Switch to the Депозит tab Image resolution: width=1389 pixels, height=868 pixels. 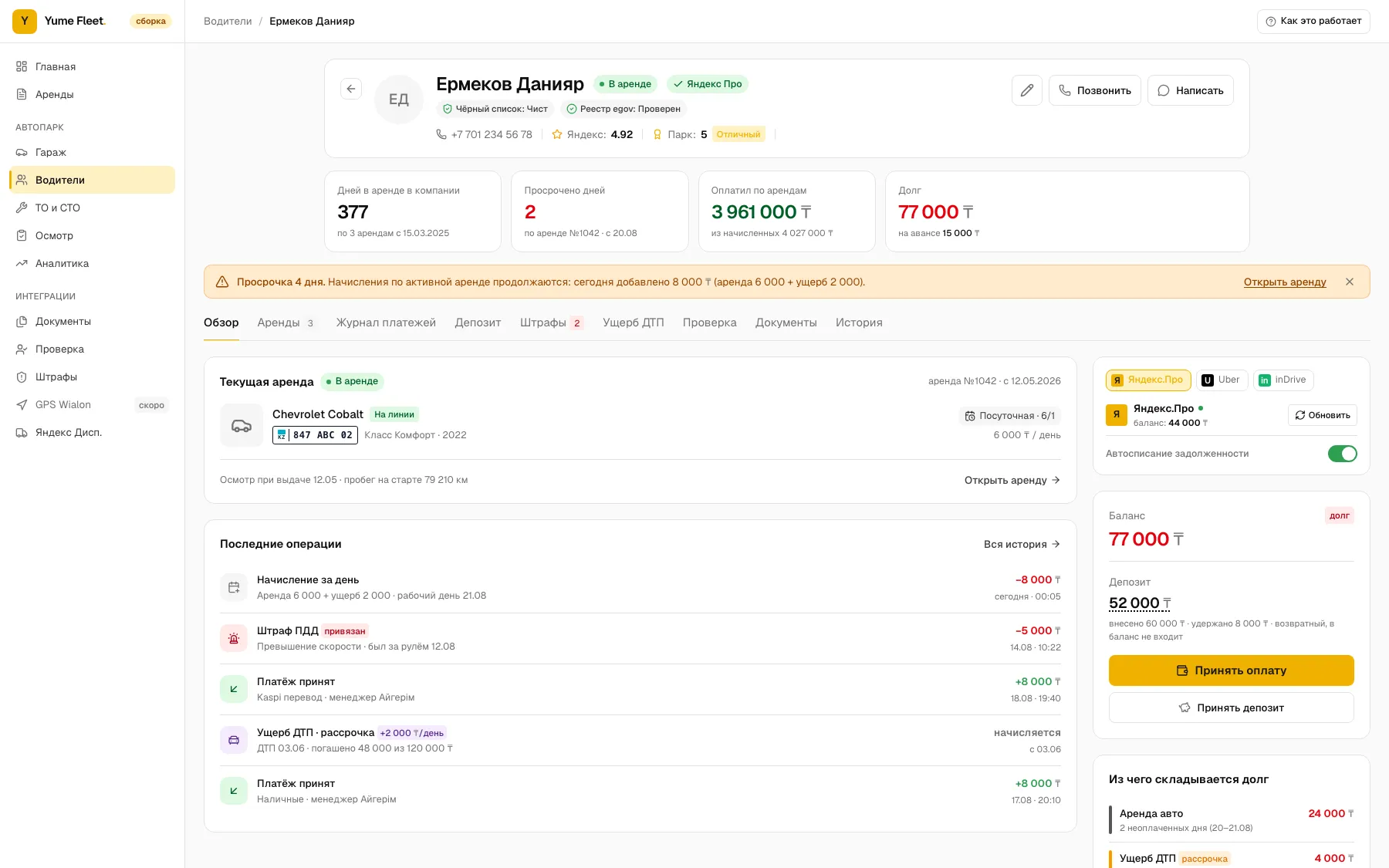(478, 323)
